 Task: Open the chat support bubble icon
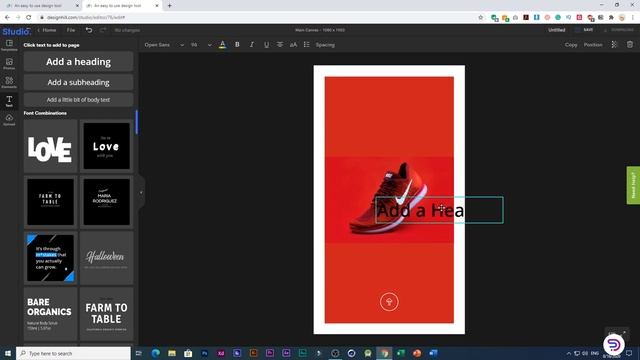[613, 344]
